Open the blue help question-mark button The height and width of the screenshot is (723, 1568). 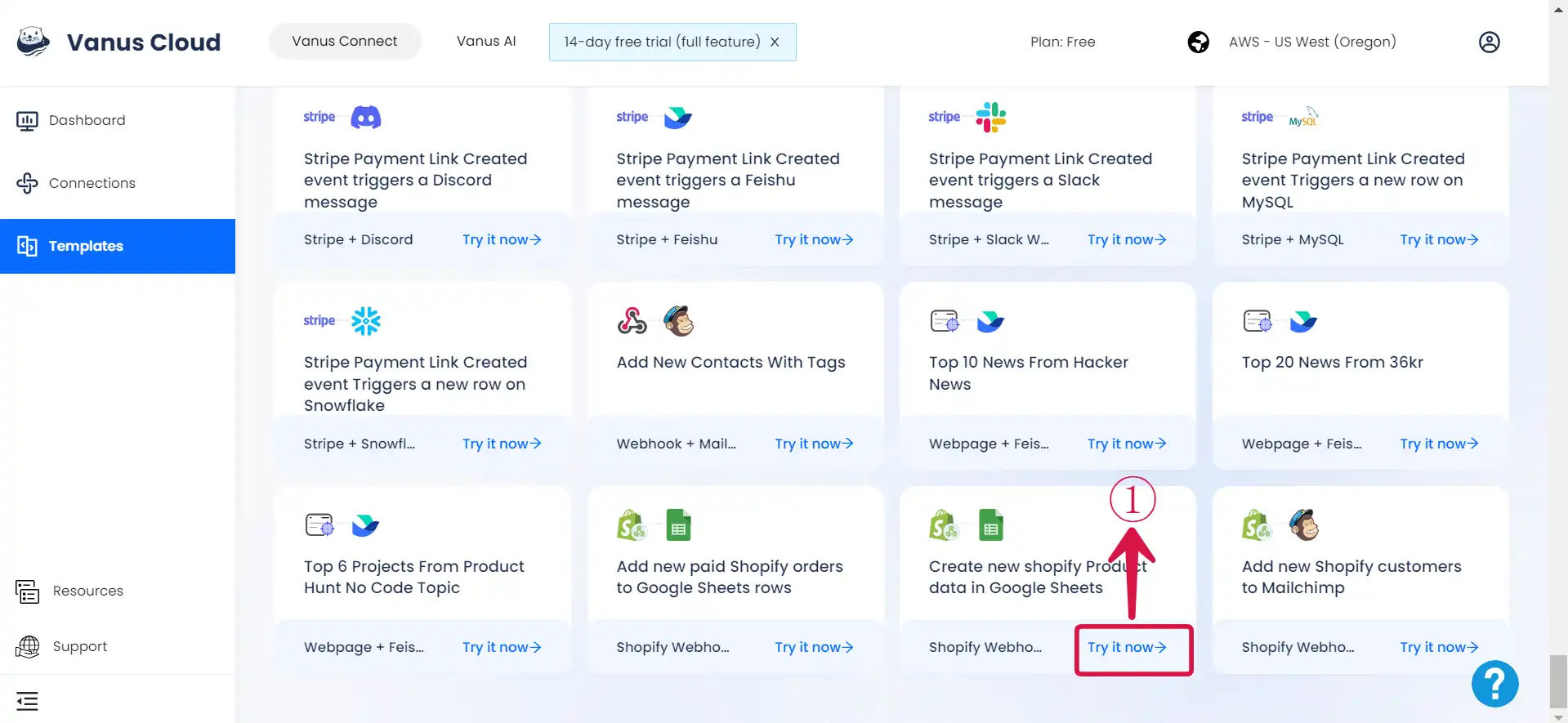[1494, 684]
